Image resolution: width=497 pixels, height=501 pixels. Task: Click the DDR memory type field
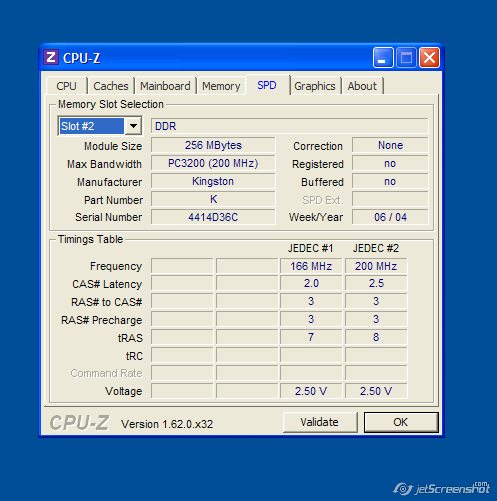pos(289,126)
